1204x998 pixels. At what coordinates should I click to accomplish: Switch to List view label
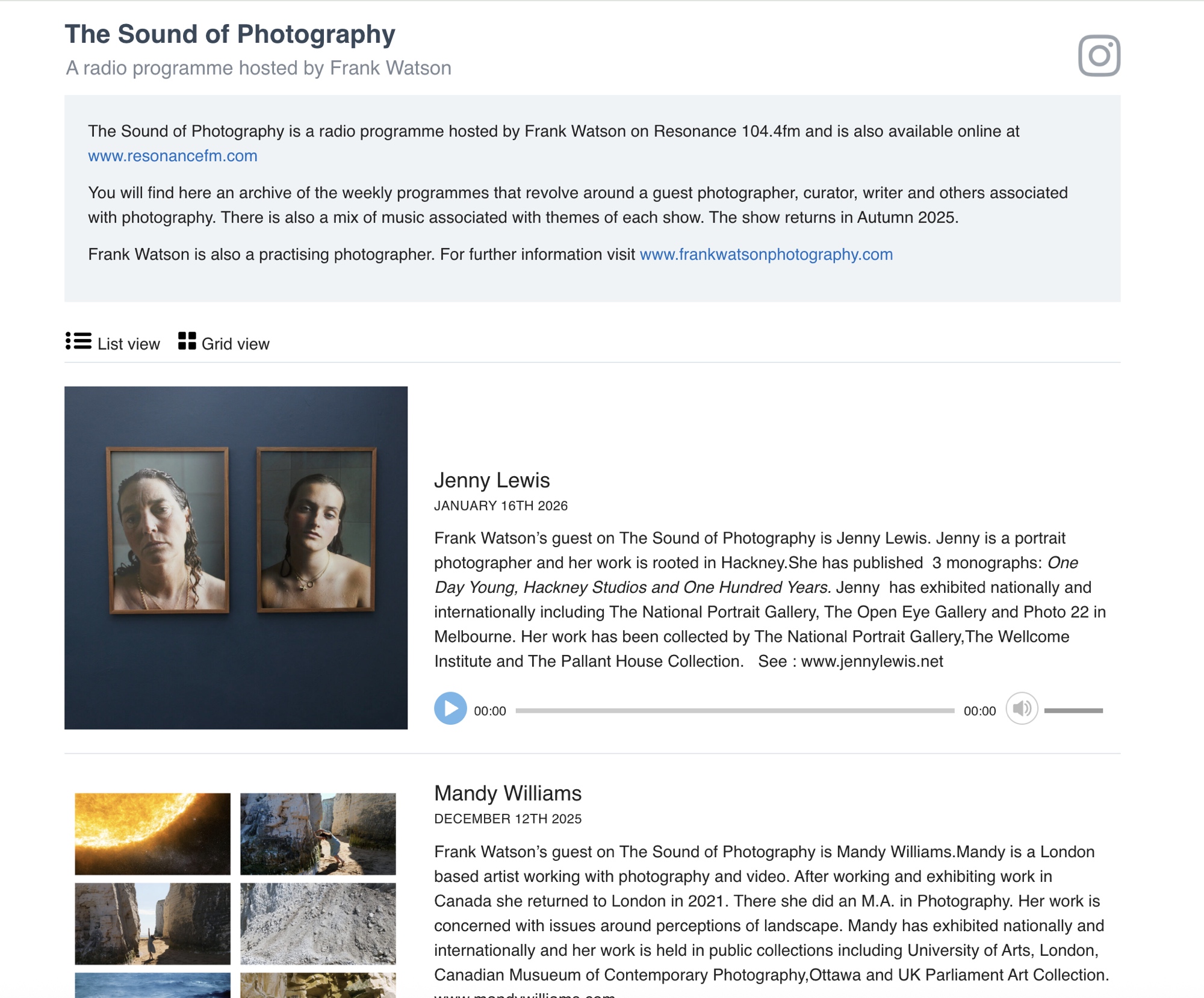click(x=128, y=344)
